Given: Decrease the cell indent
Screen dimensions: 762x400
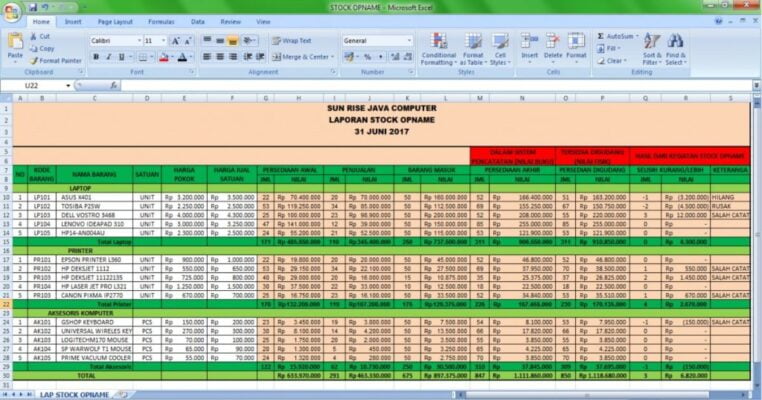Looking at the screenshot, I should click(x=248, y=57).
